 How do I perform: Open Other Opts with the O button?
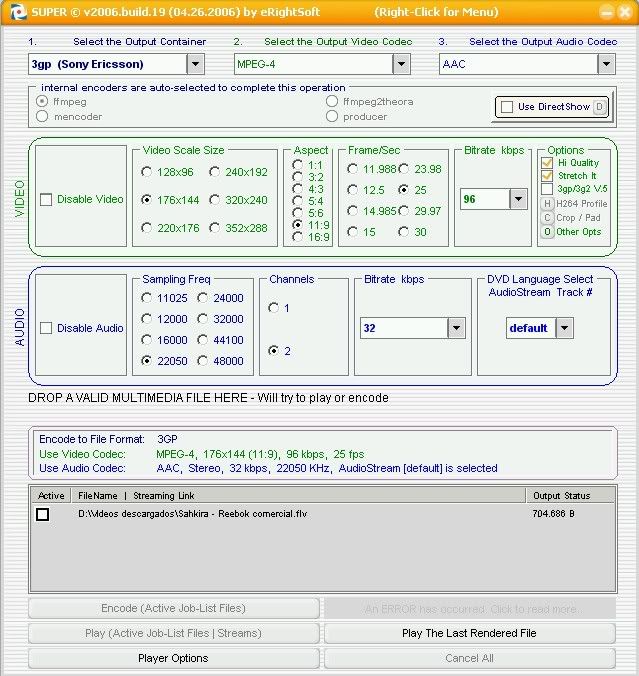click(547, 232)
